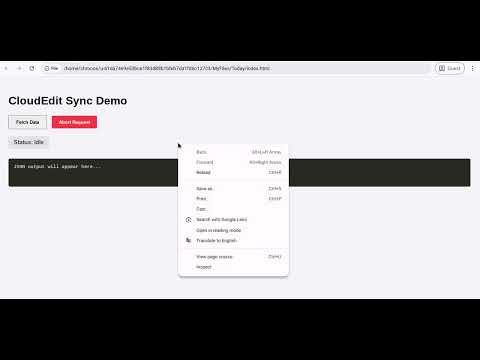Select Open in reading mode entry
Viewport: 480px width, 360px height.
pyautogui.click(x=233, y=230)
